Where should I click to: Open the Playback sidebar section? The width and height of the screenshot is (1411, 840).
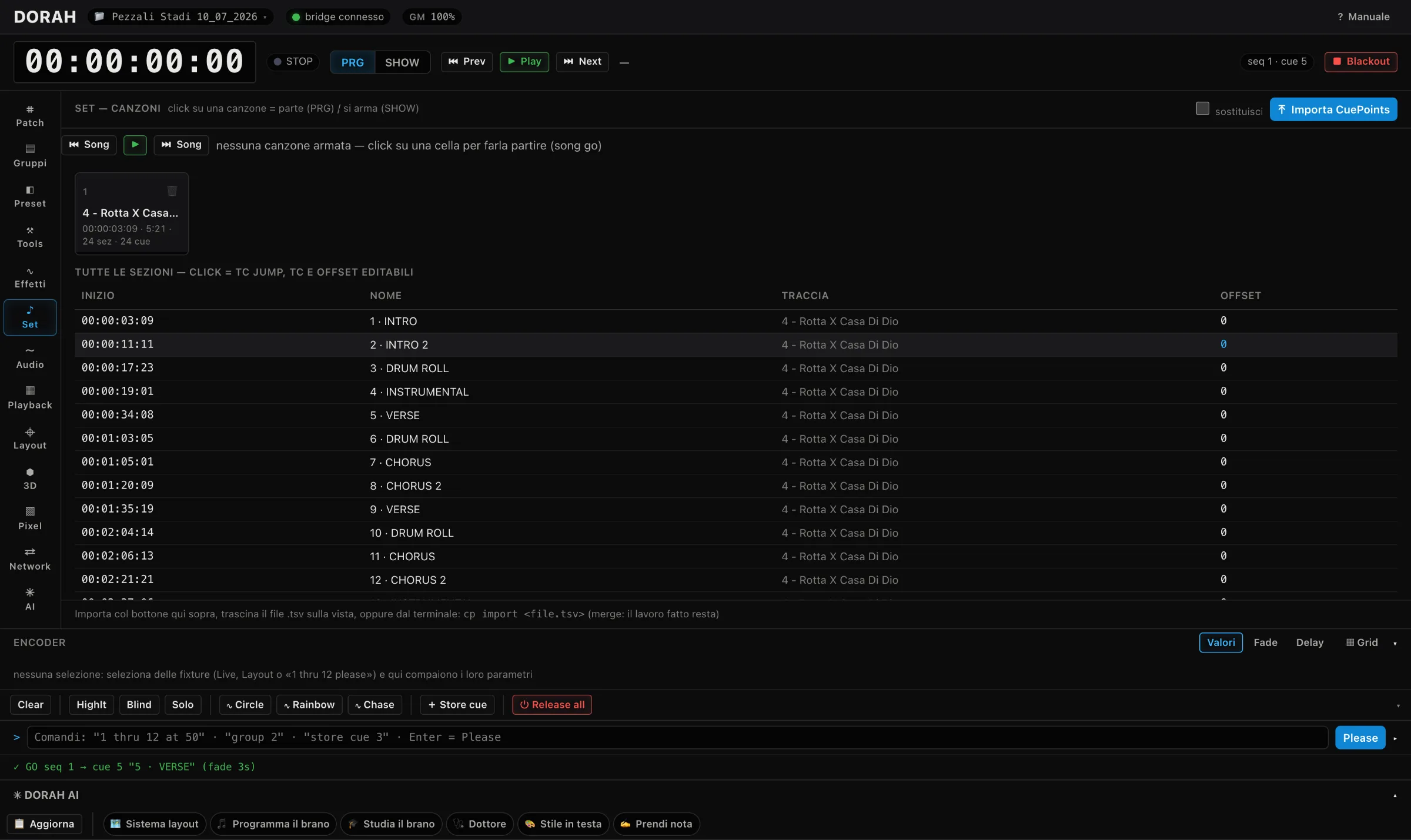click(30, 399)
